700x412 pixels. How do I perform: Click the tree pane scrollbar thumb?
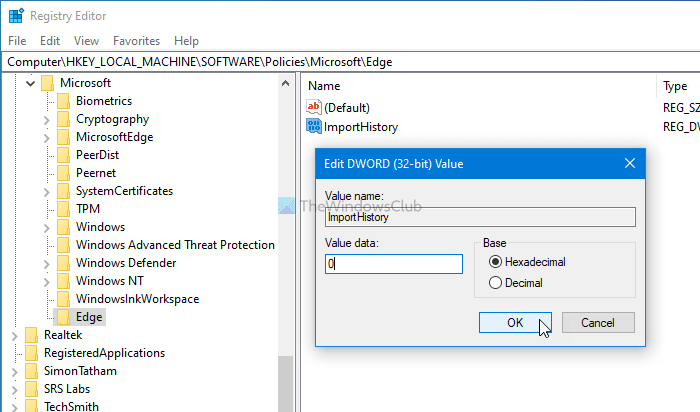pos(285,383)
